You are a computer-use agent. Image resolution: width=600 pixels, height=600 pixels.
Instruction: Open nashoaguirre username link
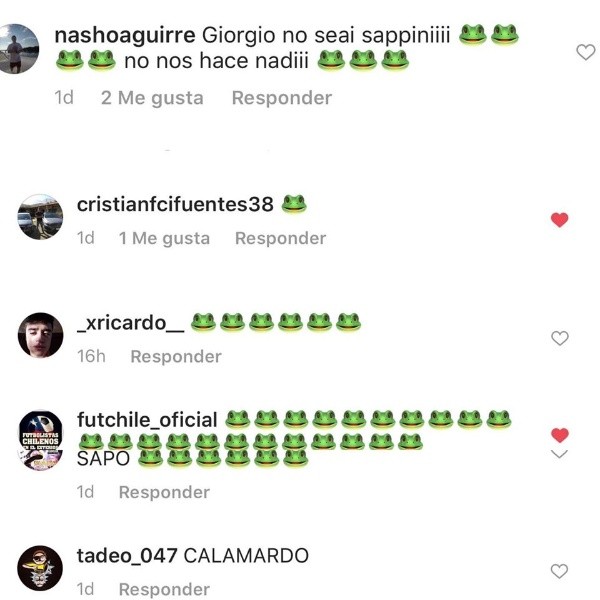tap(125, 36)
